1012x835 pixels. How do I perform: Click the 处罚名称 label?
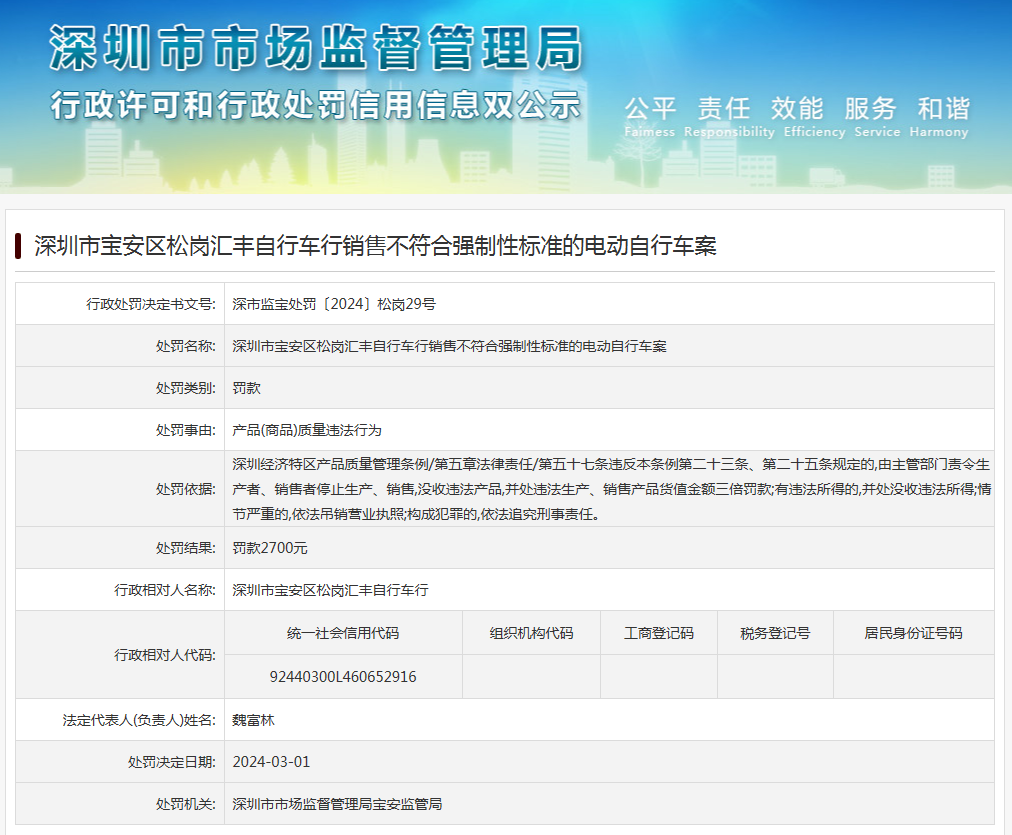pos(186,346)
